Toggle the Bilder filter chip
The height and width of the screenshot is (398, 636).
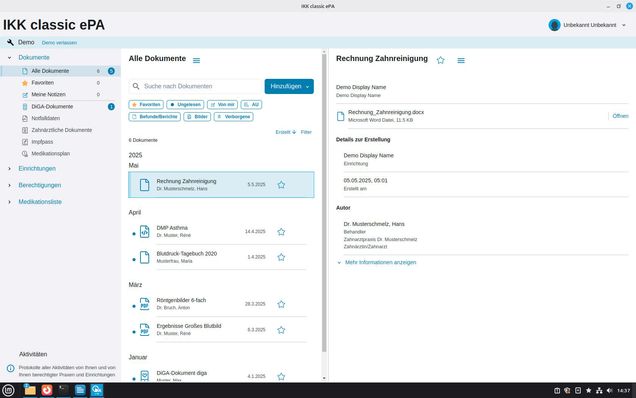pos(197,117)
